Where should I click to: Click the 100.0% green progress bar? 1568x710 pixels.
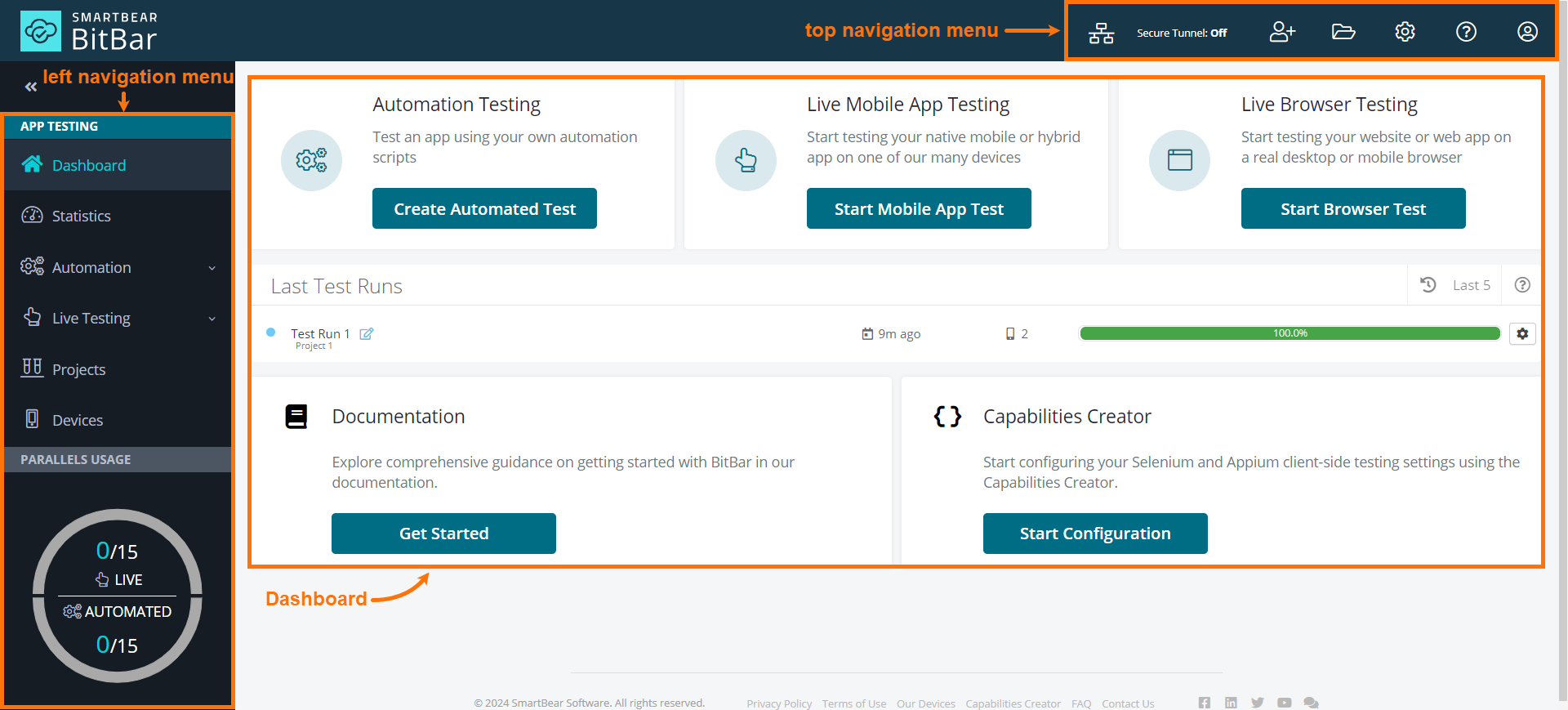tap(1290, 333)
